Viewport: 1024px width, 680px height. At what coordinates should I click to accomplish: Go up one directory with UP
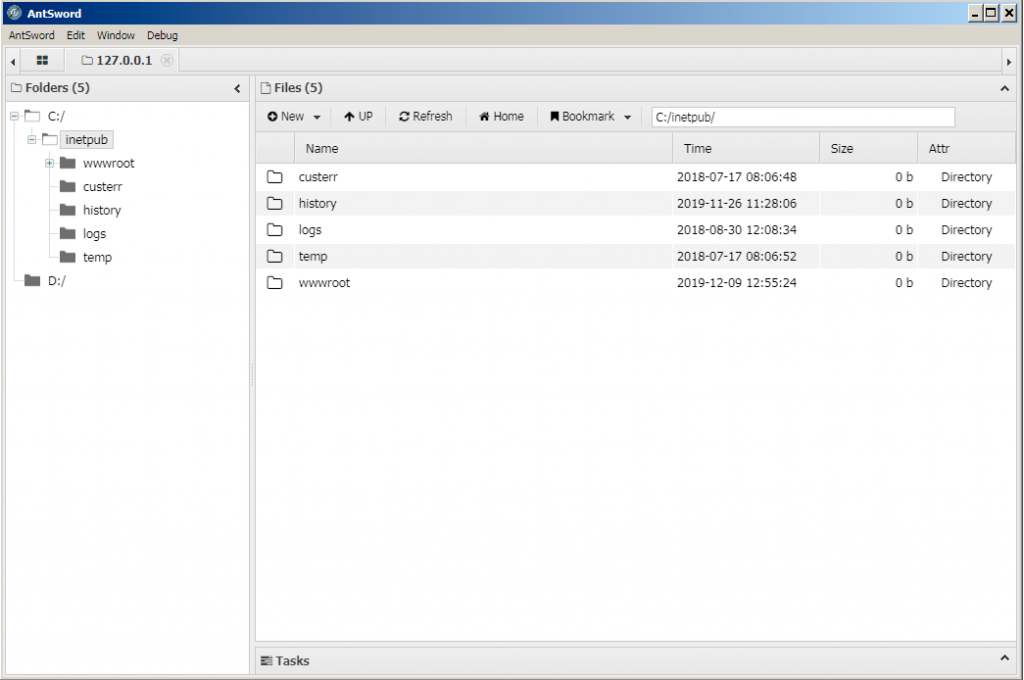[359, 117]
